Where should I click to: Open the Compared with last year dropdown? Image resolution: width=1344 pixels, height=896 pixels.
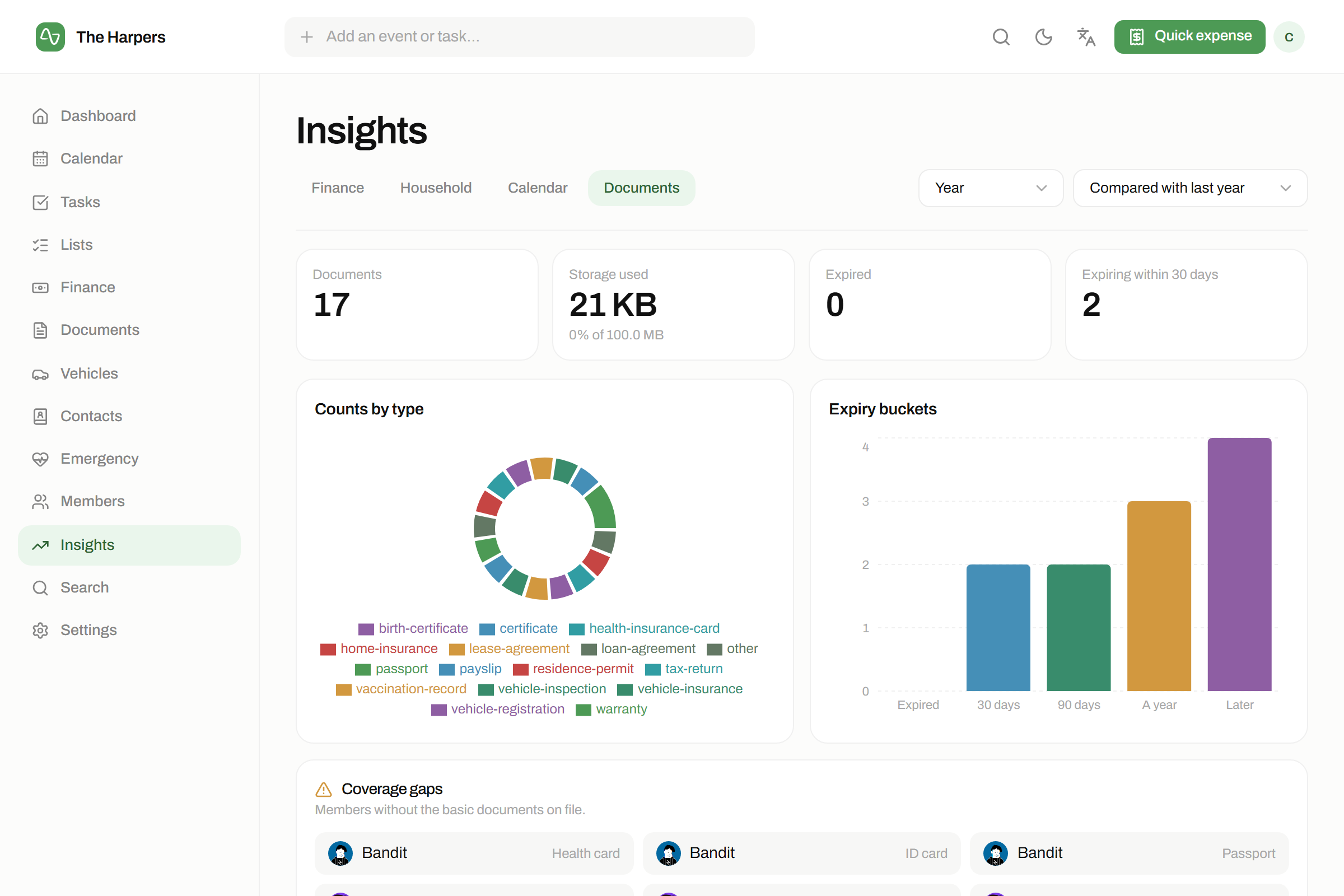pos(1189,188)
